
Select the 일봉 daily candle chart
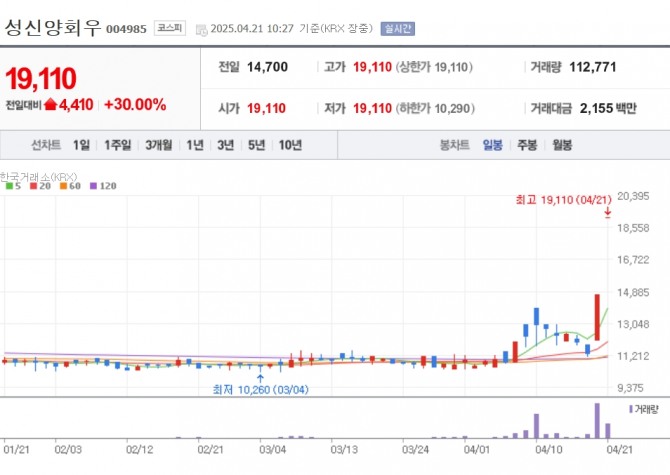click(x=493, y=145)
